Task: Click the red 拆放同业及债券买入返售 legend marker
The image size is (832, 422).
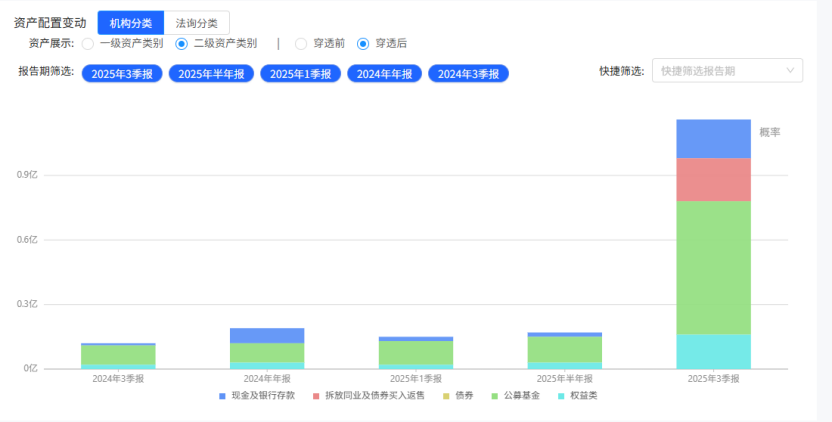Action: coord(316,396)
